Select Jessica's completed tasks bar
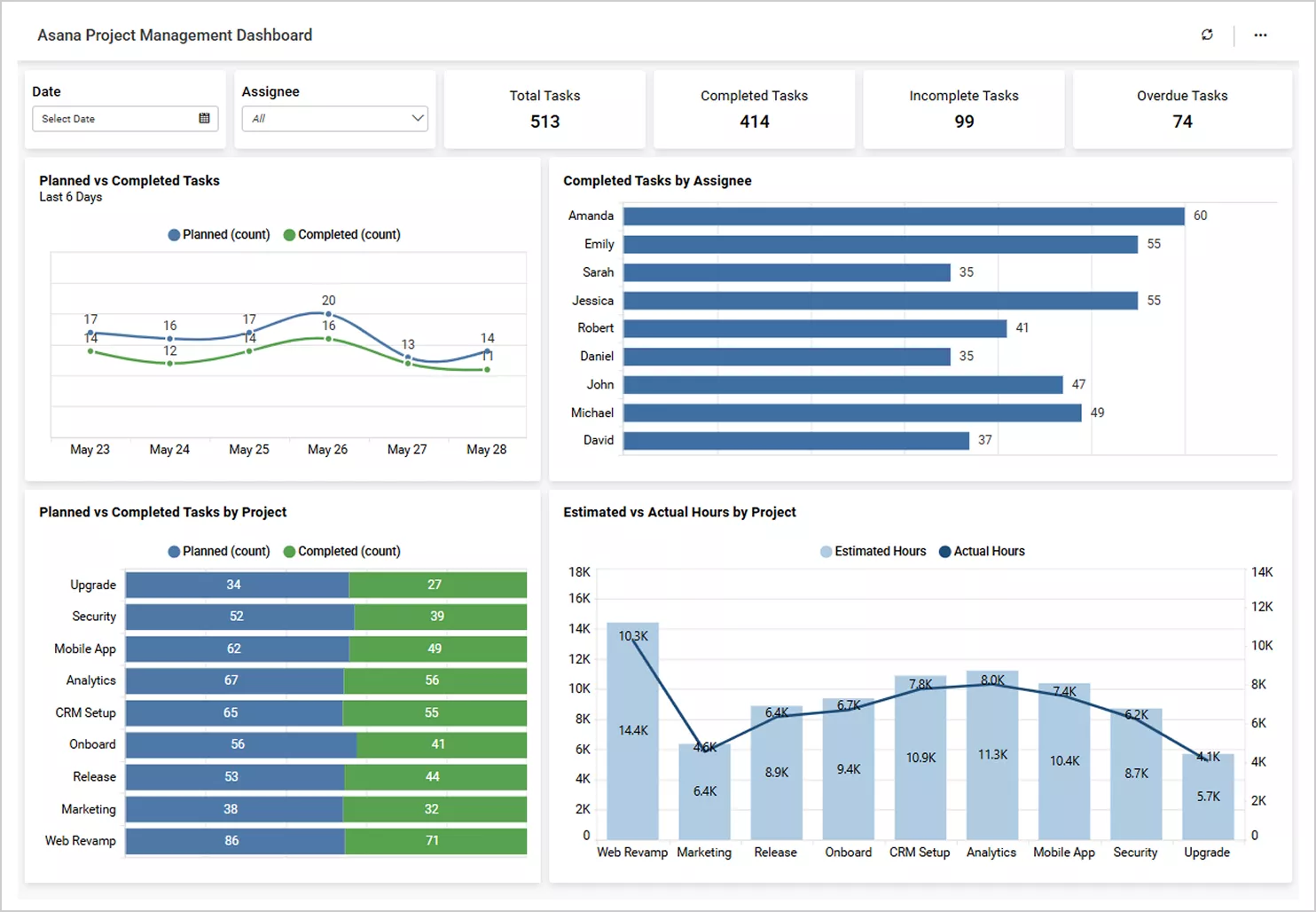The width and height of the screenshot is (1316, 912). pos(881,301)
